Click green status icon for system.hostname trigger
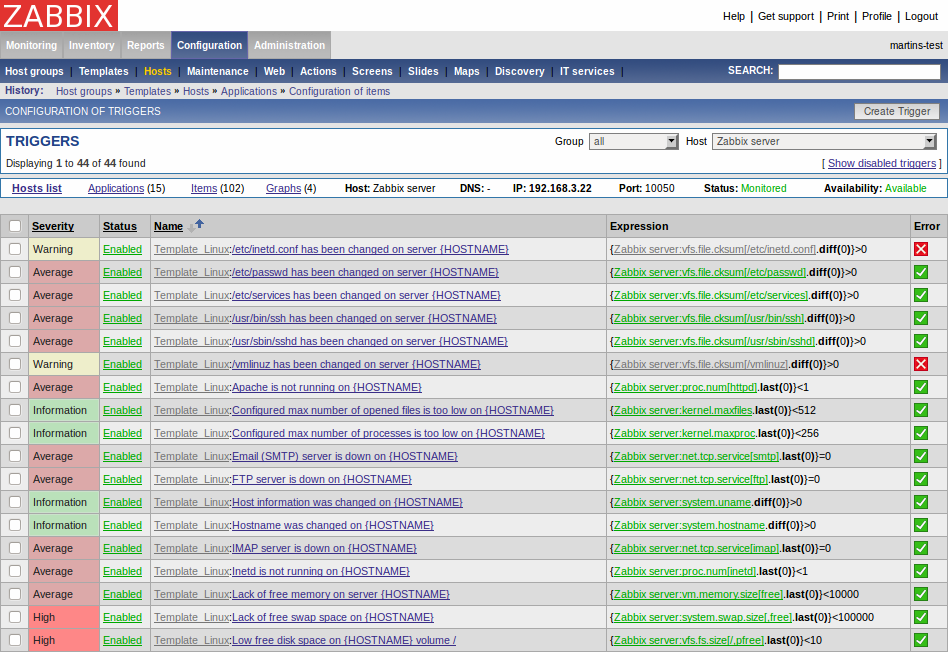948x652 pixels. [921, 525]
